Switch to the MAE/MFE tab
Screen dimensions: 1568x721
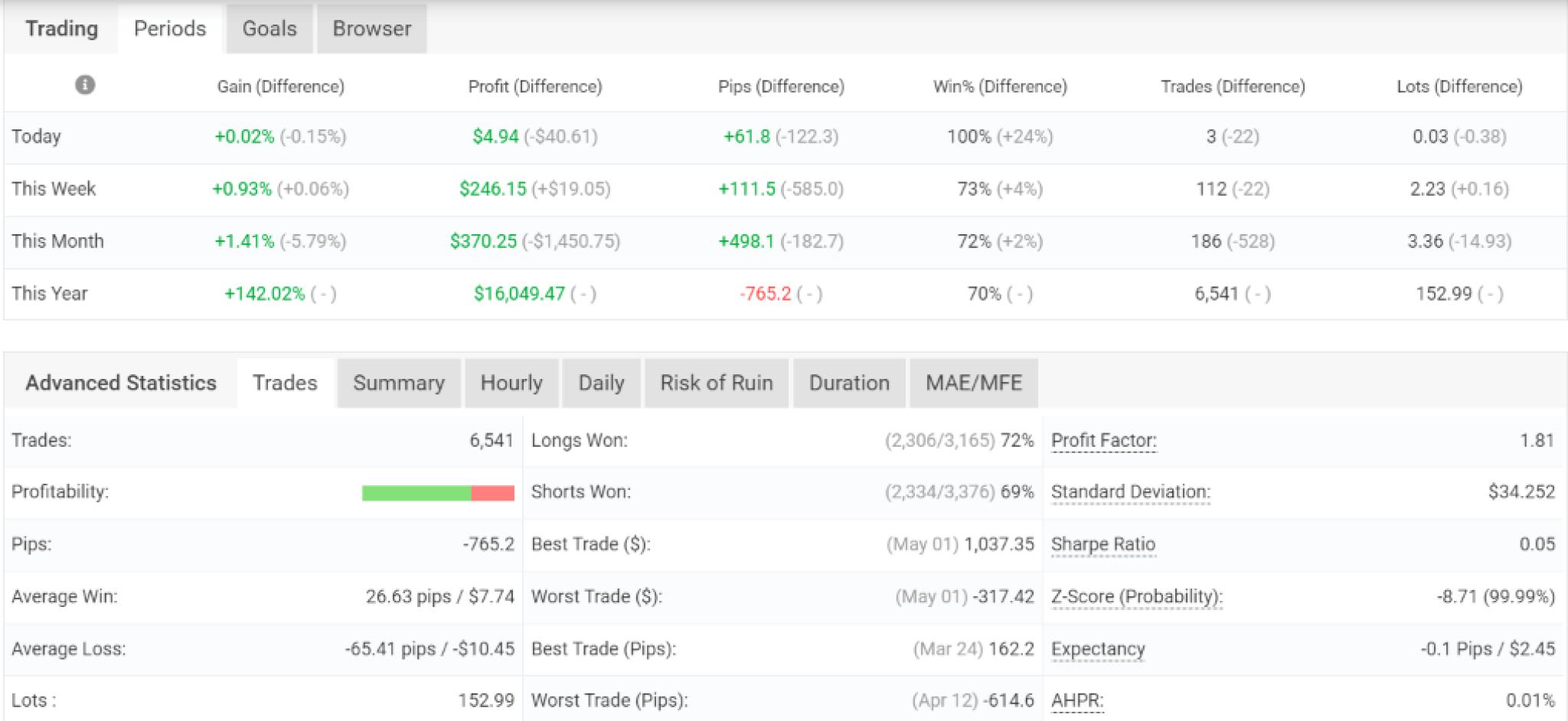click(974, 383)
